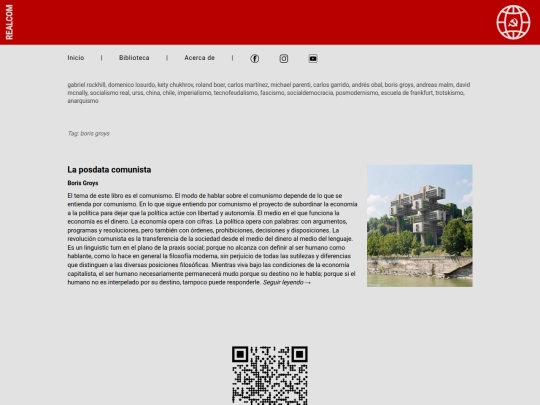Click the 'Tag: boris groys' heading
Screen dimensions: 540x405
(x=89, y=134)
